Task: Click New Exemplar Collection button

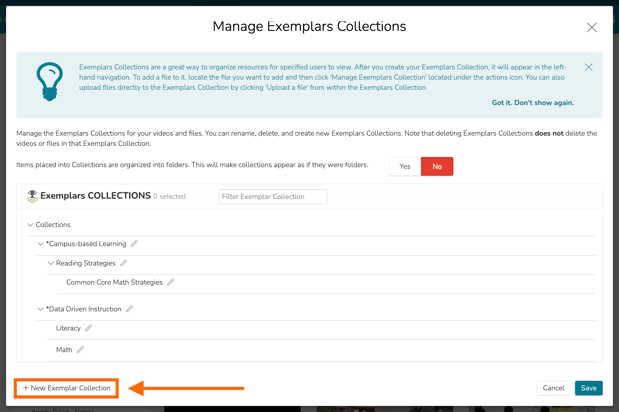Action: click(x=66, y=388)
